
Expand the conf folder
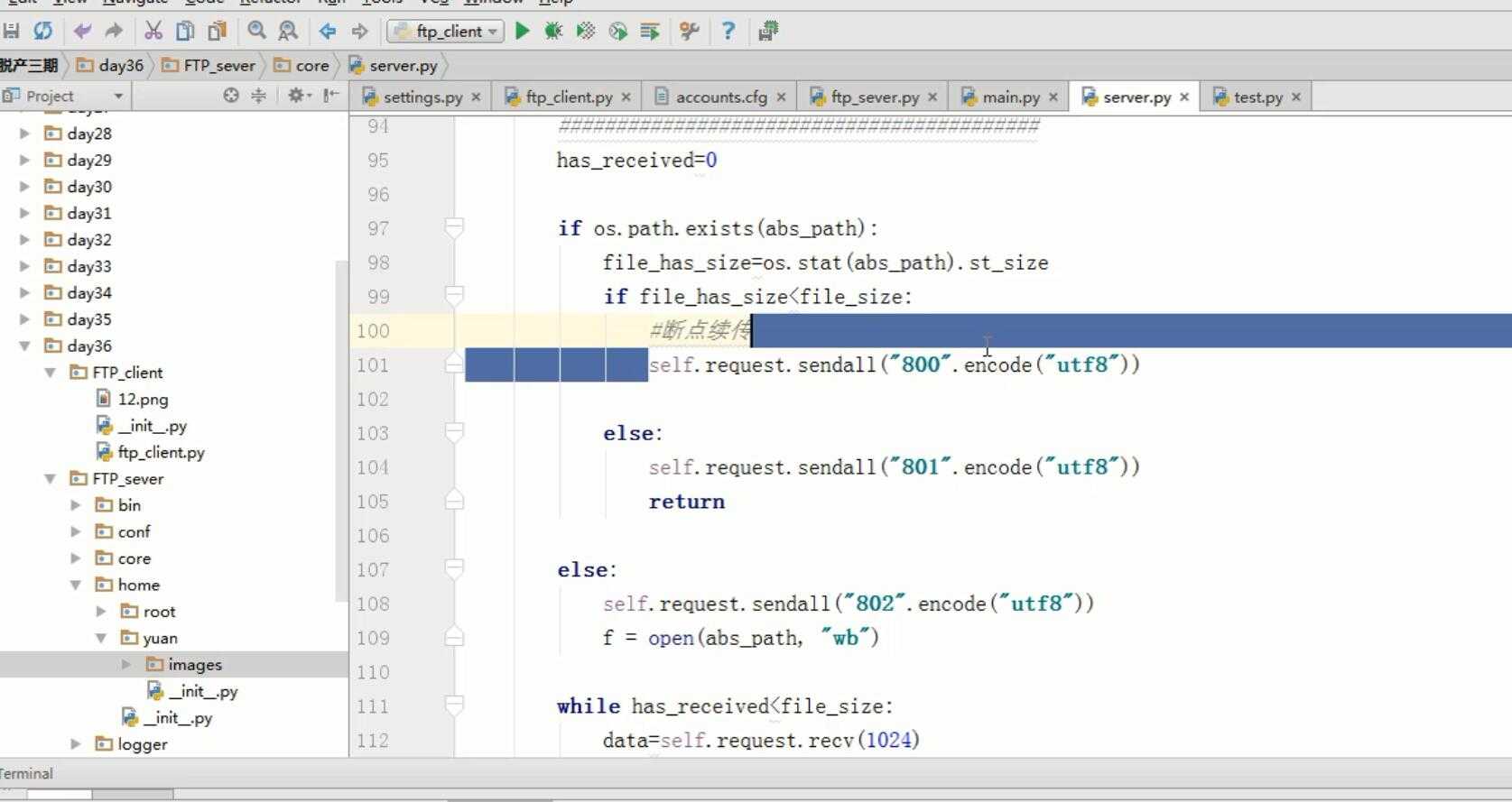click(76, 532)
